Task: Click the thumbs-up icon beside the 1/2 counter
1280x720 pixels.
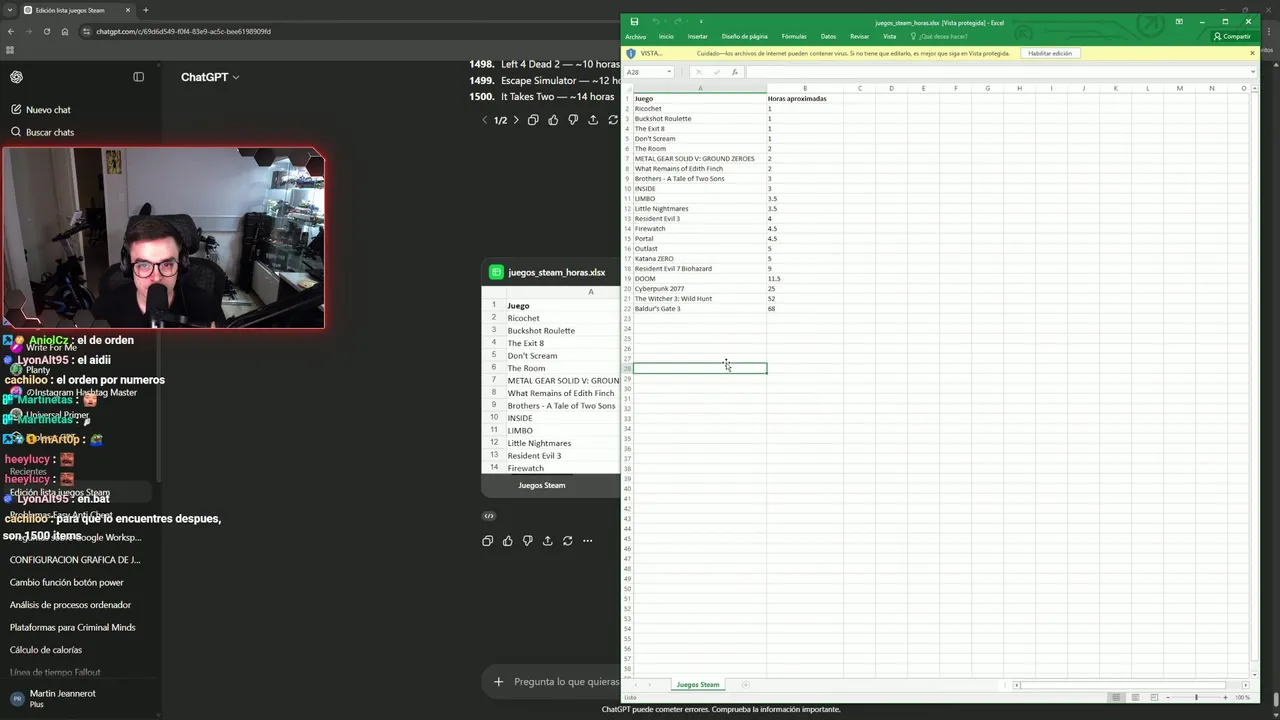Action: coord(553,120)
